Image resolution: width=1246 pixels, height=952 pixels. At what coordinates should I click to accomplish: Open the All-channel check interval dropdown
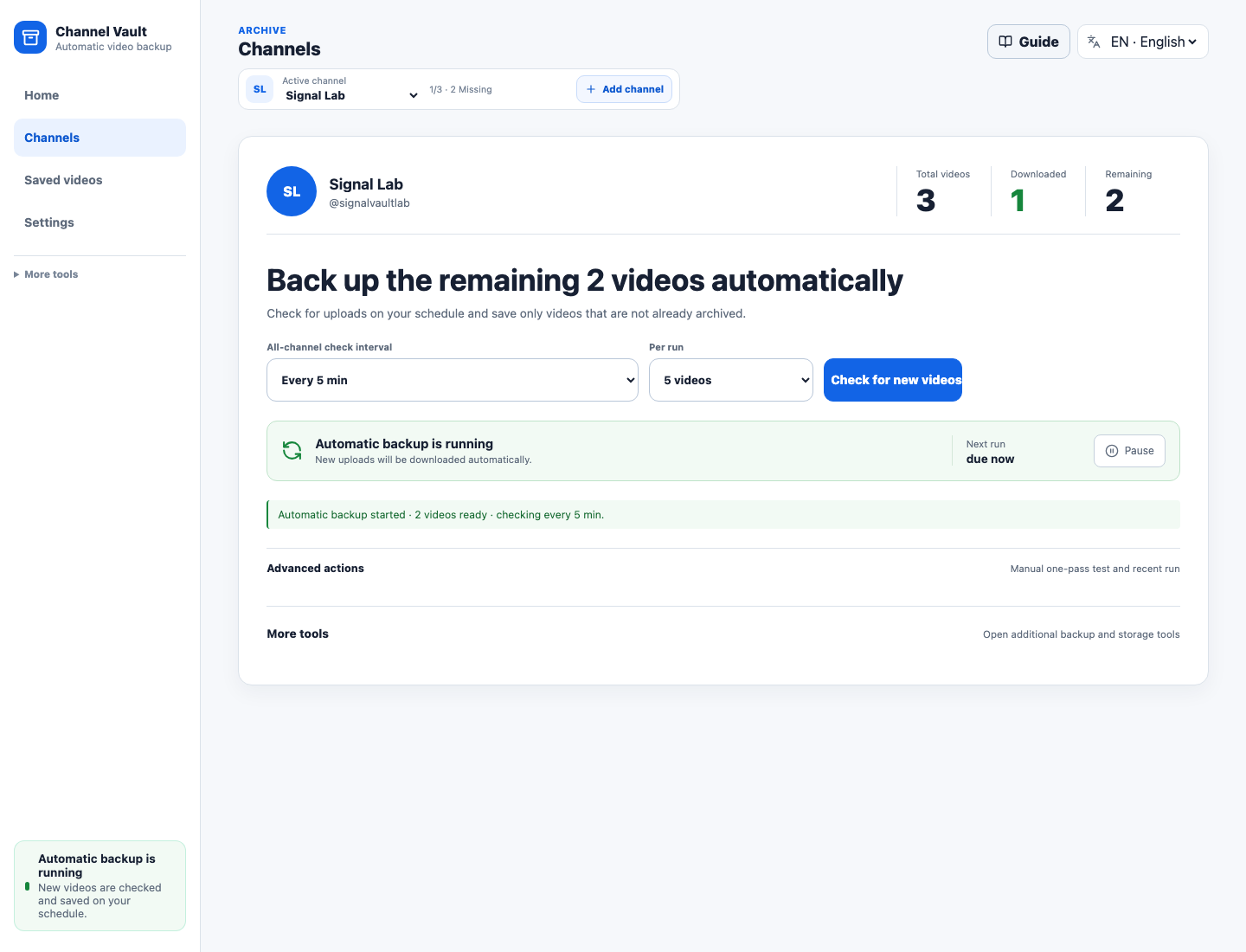453,380
